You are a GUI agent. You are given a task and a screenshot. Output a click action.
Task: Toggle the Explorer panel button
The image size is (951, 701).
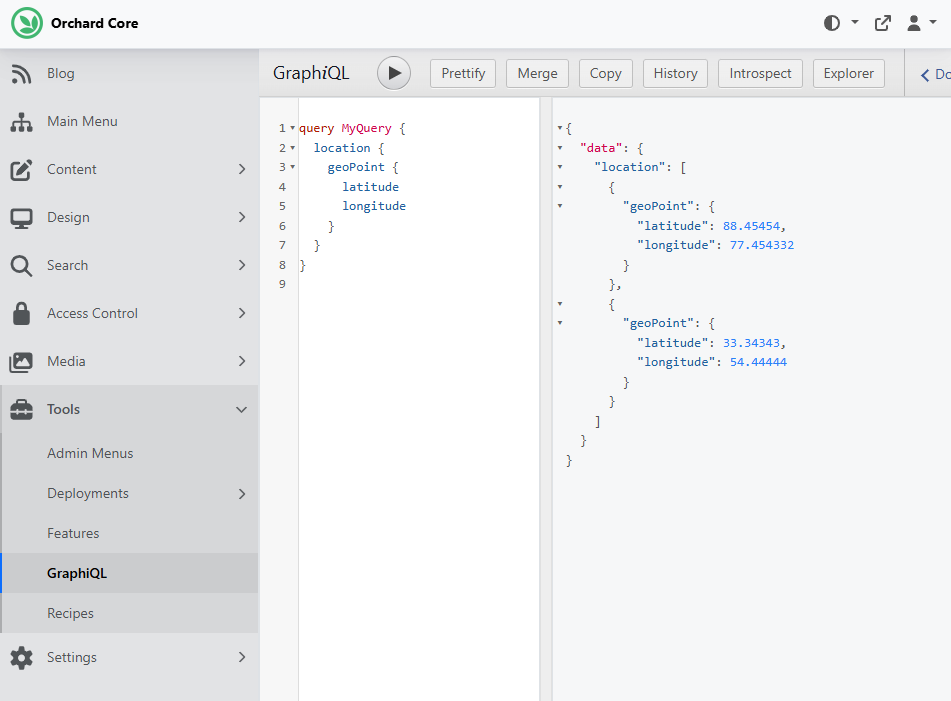point(849,73)
